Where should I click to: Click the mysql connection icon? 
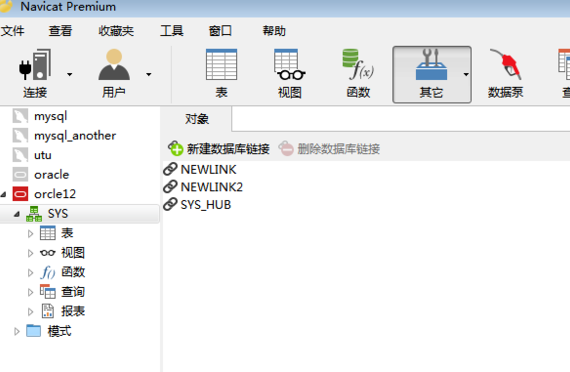[20, 116]
